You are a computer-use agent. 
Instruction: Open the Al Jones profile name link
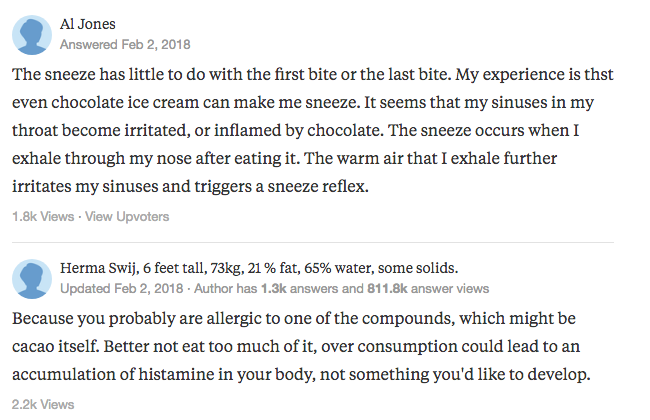pos(87,25)
